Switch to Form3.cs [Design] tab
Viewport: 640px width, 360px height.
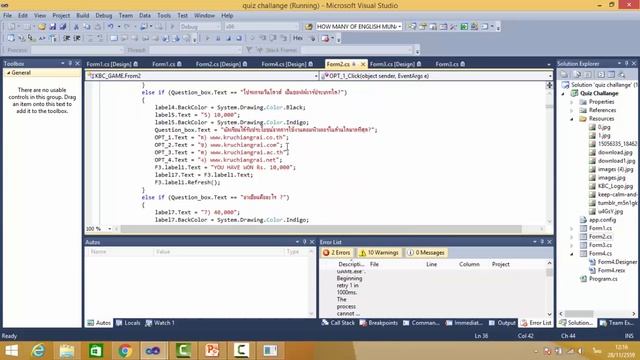(396, 64)
